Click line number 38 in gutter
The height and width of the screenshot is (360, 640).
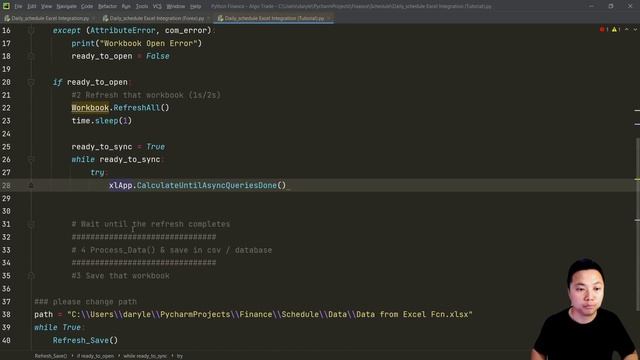[6, 314]
